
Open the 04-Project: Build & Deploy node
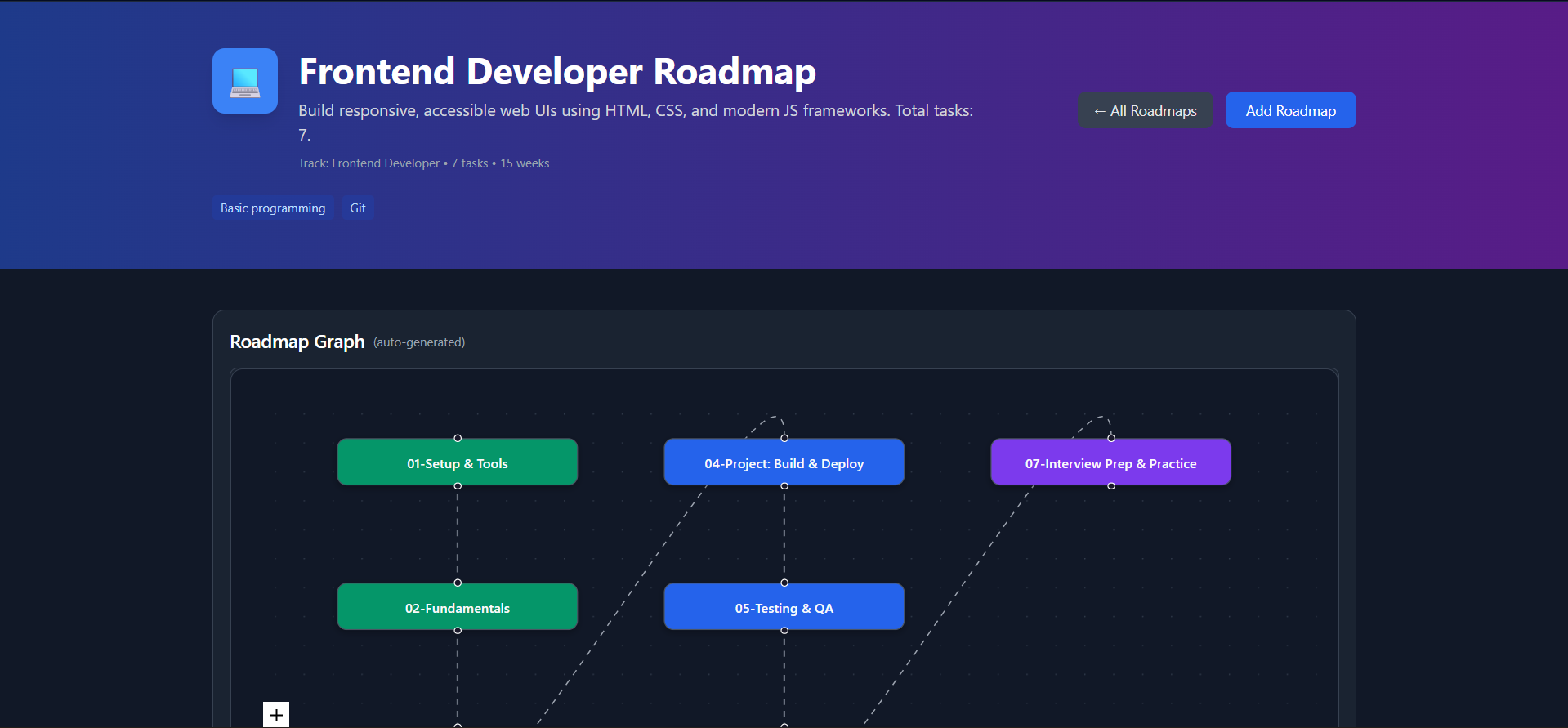click(784, 462)
